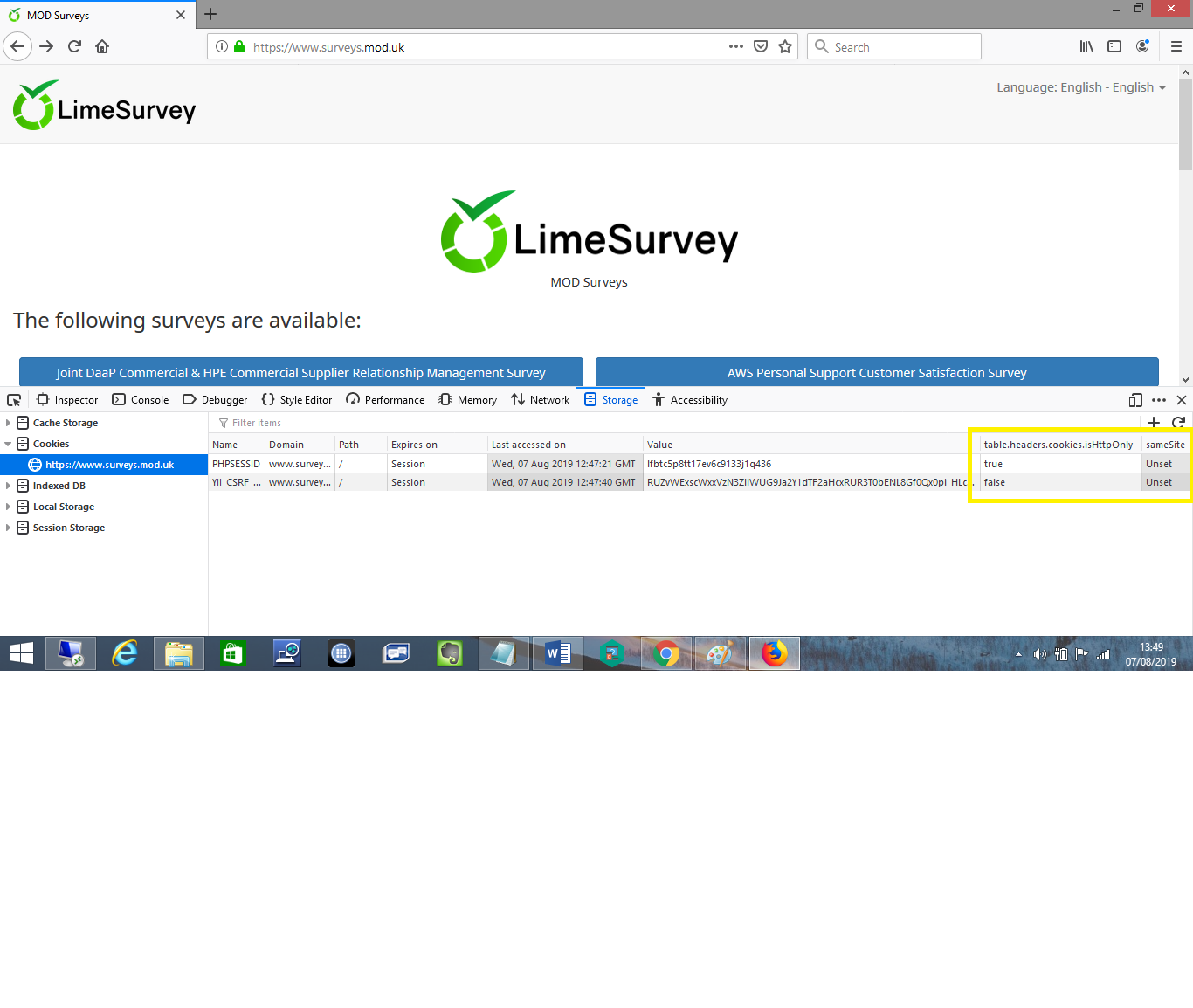Bookmark this page with the star
This screenshot has width=1193, height=1008.
point(785,46)
